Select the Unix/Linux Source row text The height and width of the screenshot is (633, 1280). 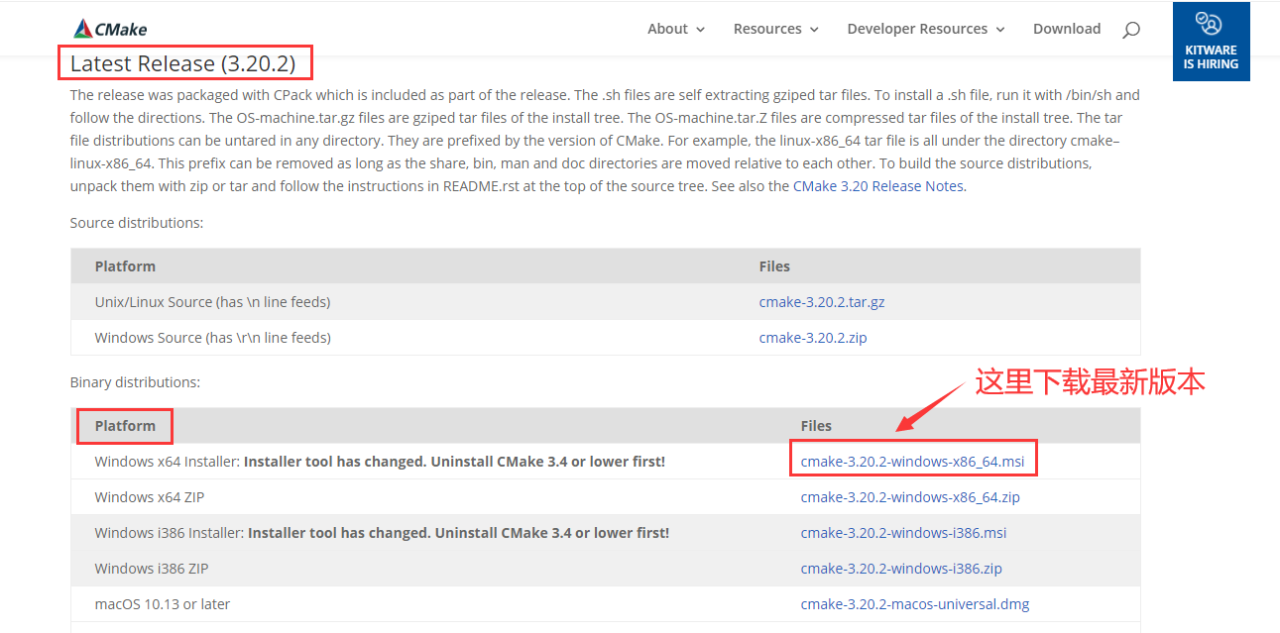(x=212, y=302)
